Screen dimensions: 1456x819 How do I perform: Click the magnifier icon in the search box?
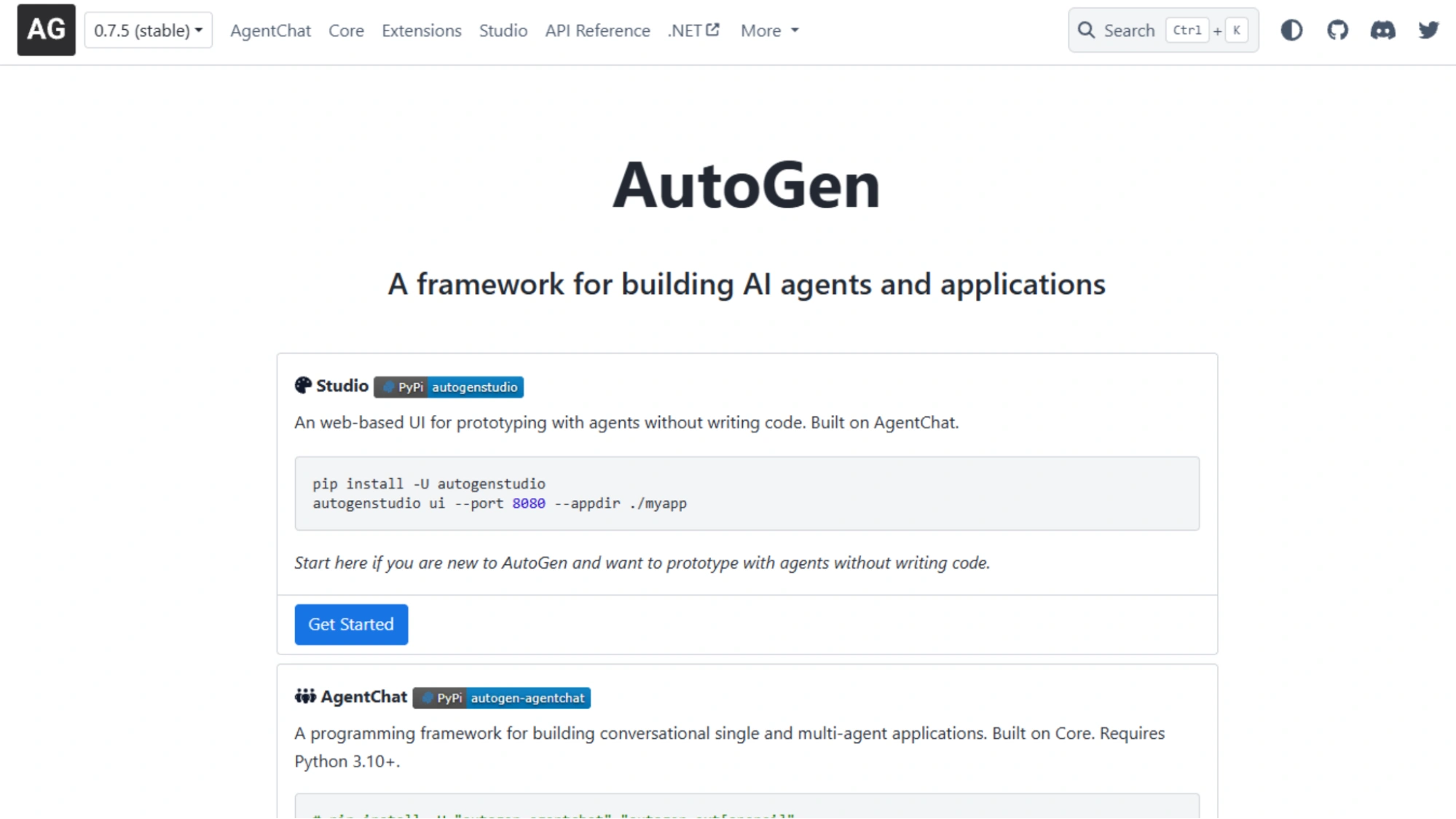tap(1086, 30)
